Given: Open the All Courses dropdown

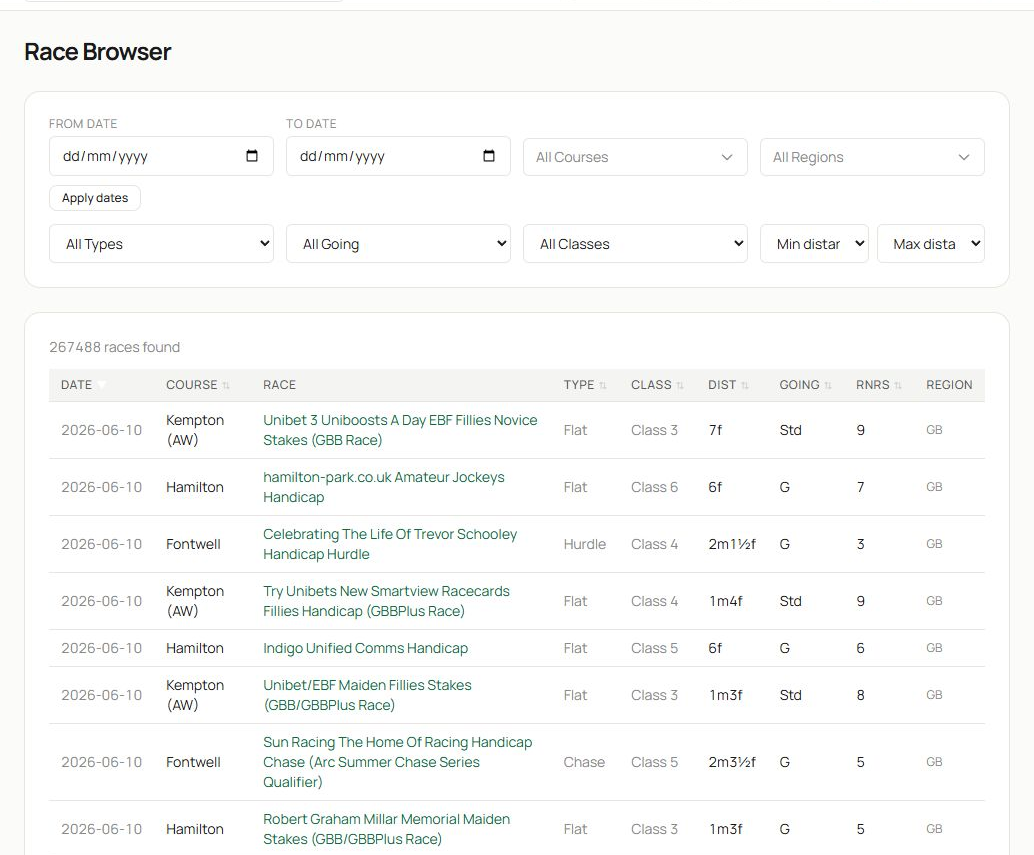Looking at the screenshot, I should click(635, 157).
